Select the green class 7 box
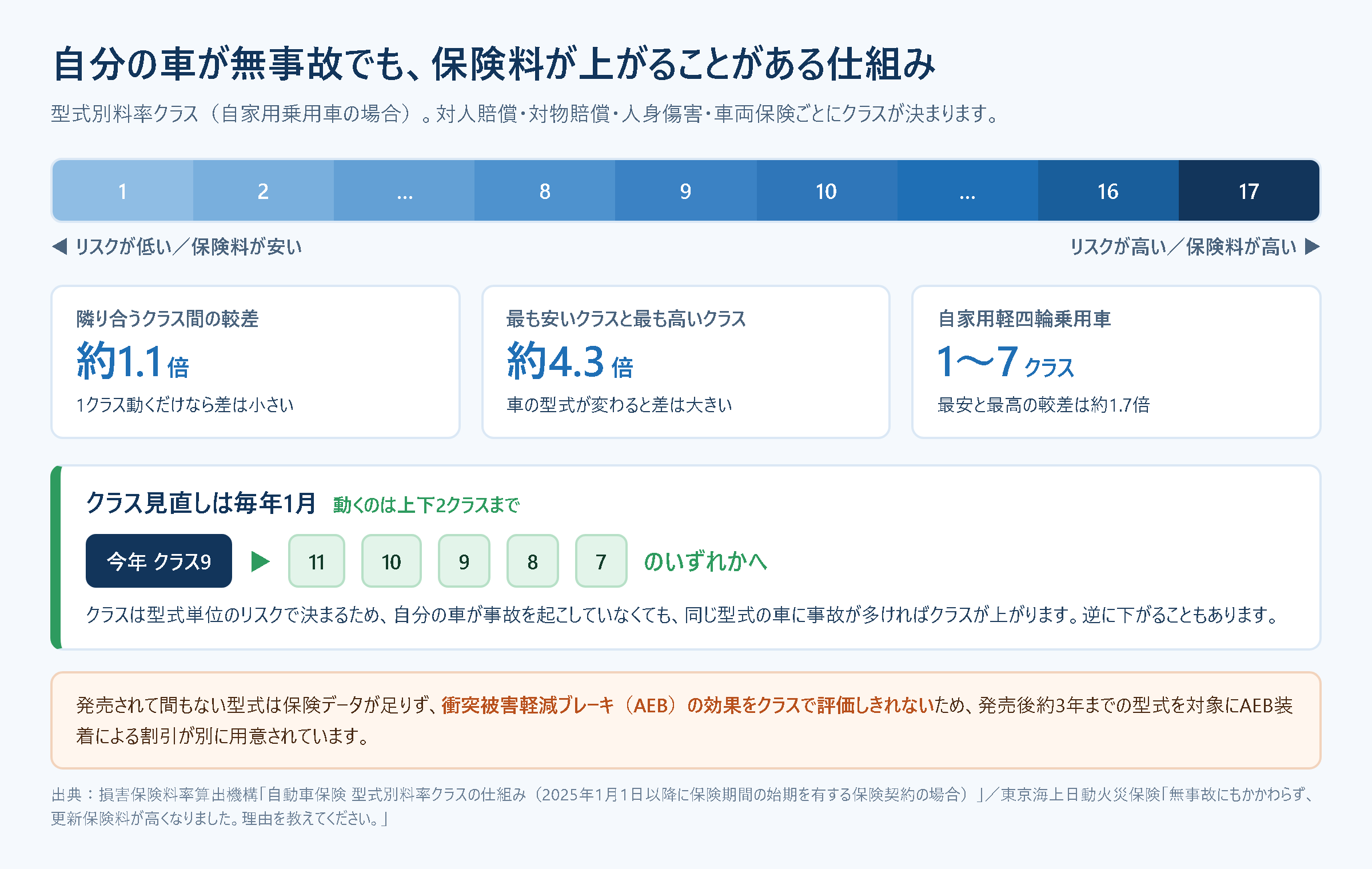Screen dimensions: 1372x869 [x=601, y=561]
